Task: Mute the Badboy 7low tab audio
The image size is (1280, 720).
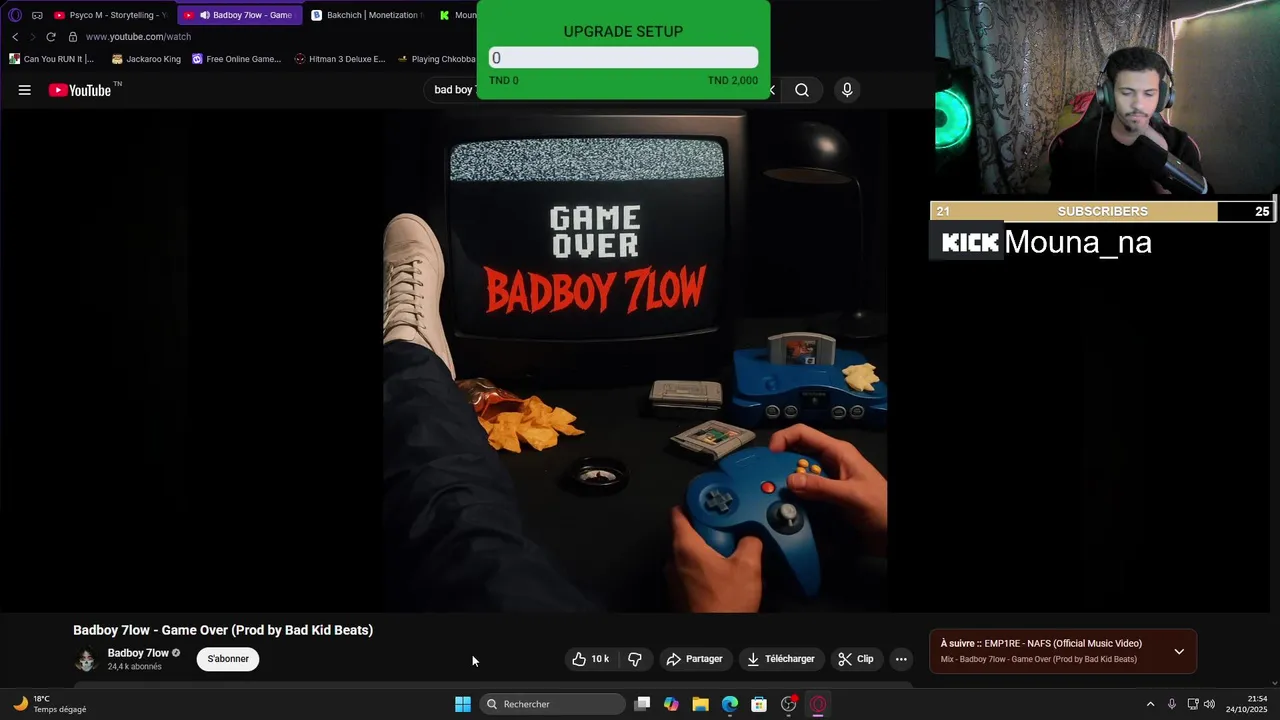Action: click(205, 15)
